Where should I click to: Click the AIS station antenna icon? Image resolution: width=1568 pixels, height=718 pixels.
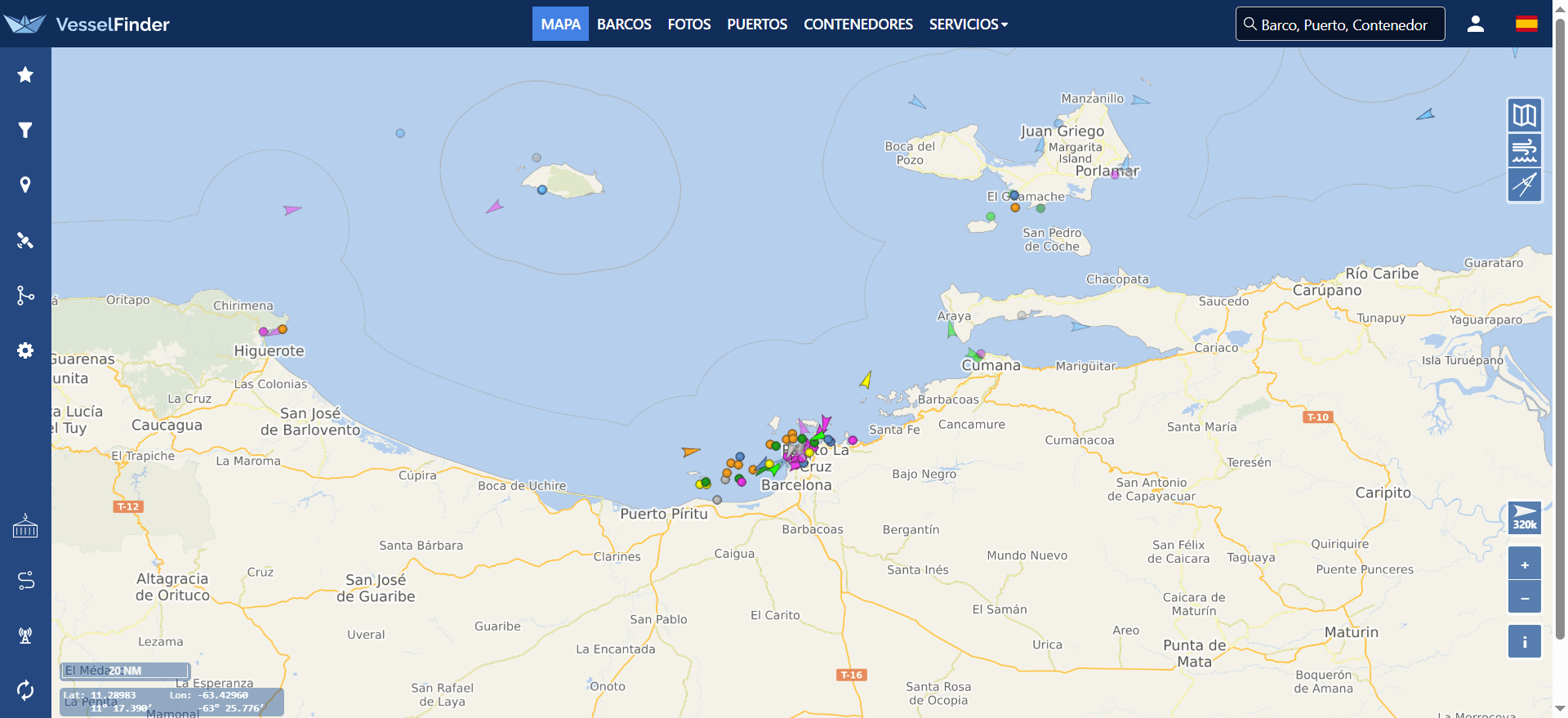25,635
